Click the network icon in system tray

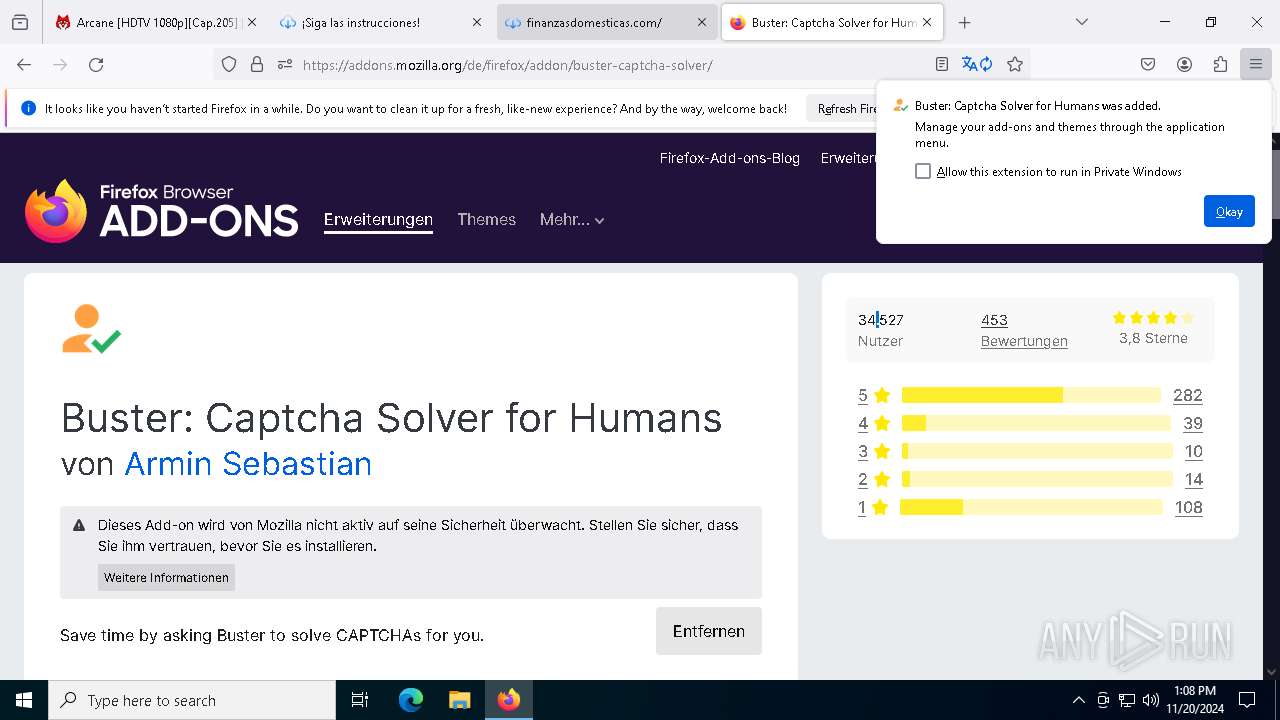(x=1127, y=700)
